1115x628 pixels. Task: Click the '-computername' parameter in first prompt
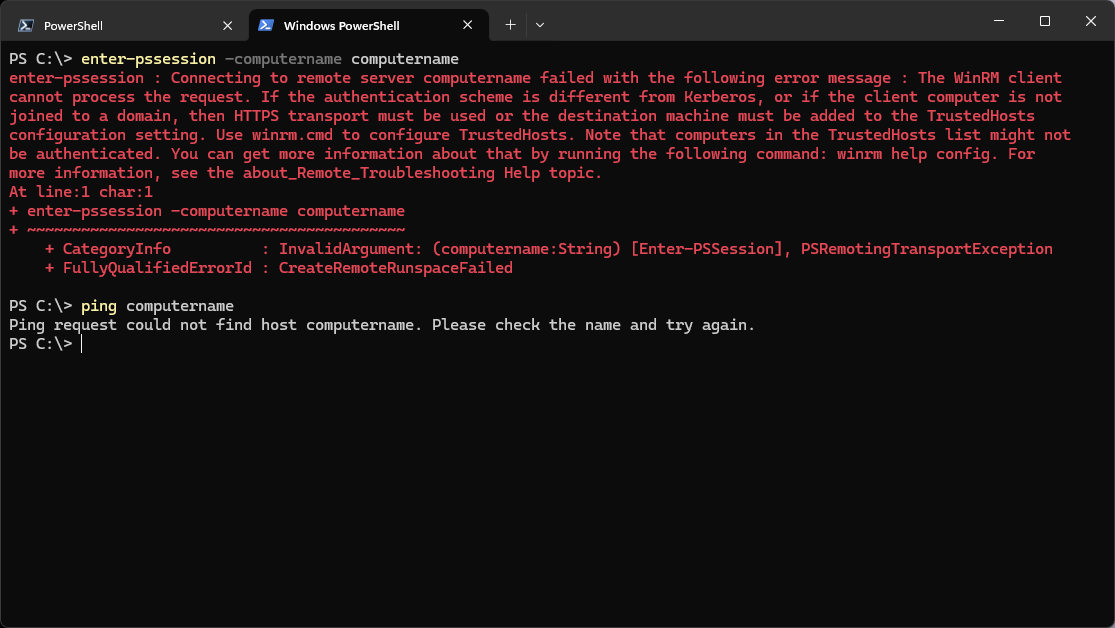(x=283, y=59)
